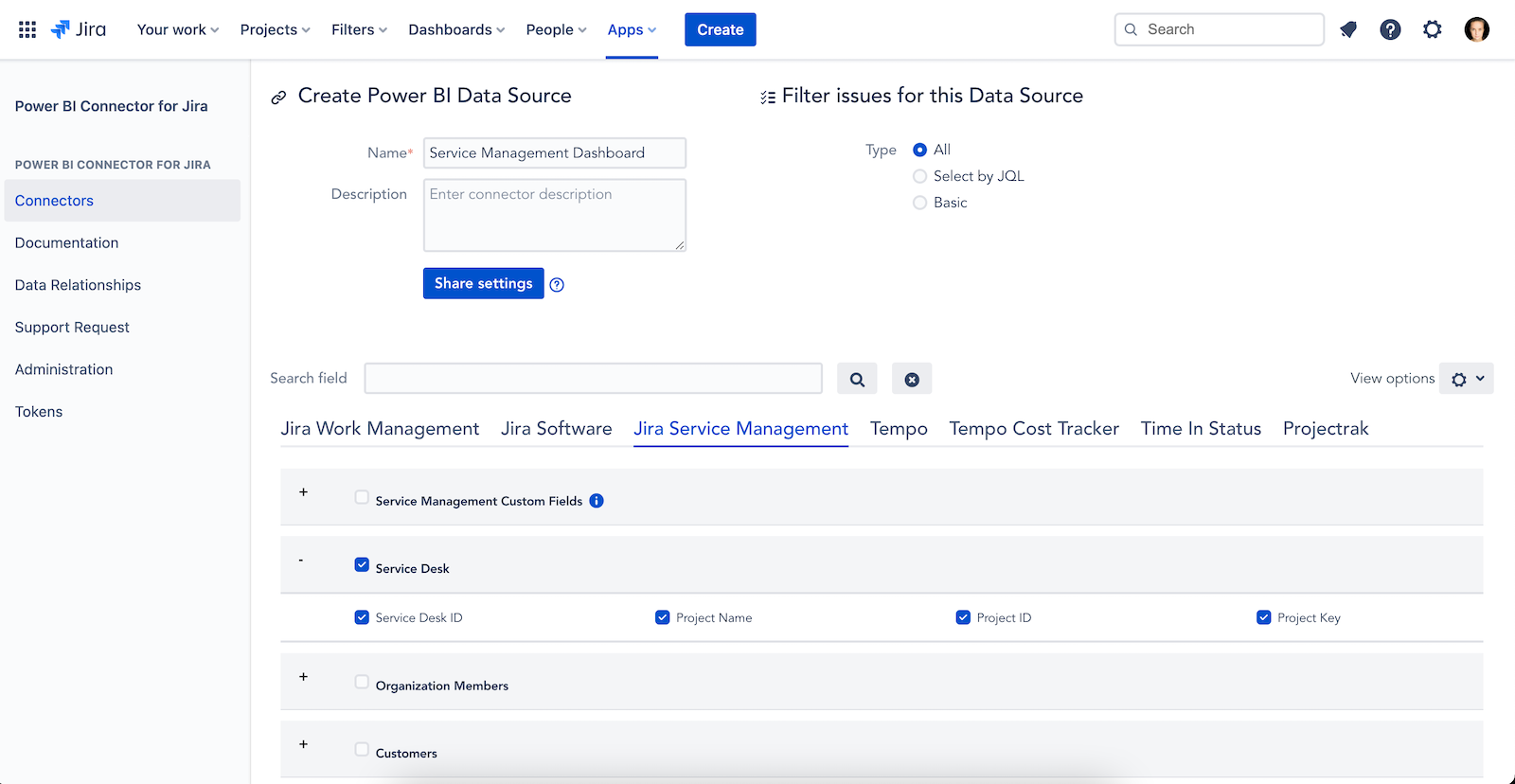Image resolution: width=1515 pixels, height=784 pixels.
Task: Click the info icon beside Custom Fields
Action: pyautogui.click(x=597, y=501)
